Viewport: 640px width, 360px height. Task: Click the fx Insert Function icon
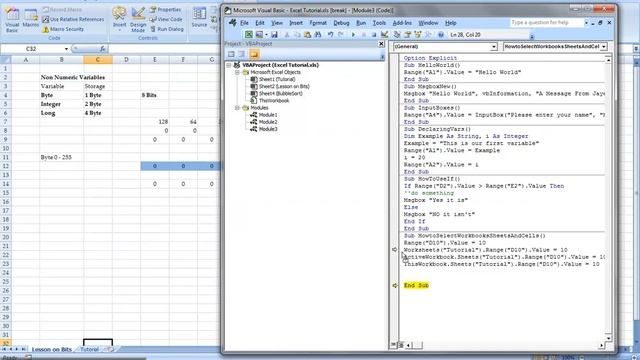coord(102,49)
